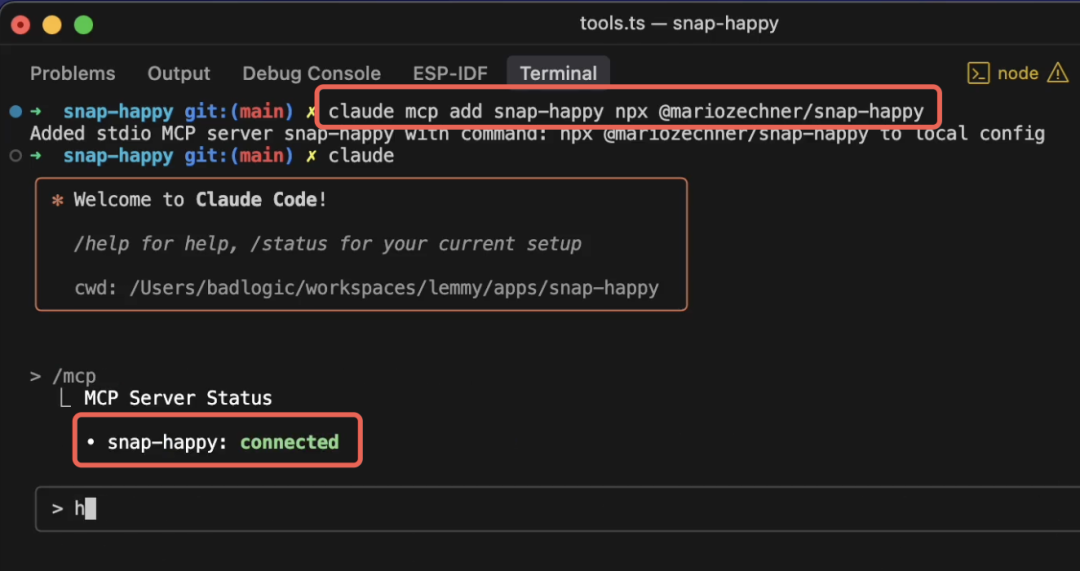
Task: Click the blue command status dot
Action: pos(15,111)
